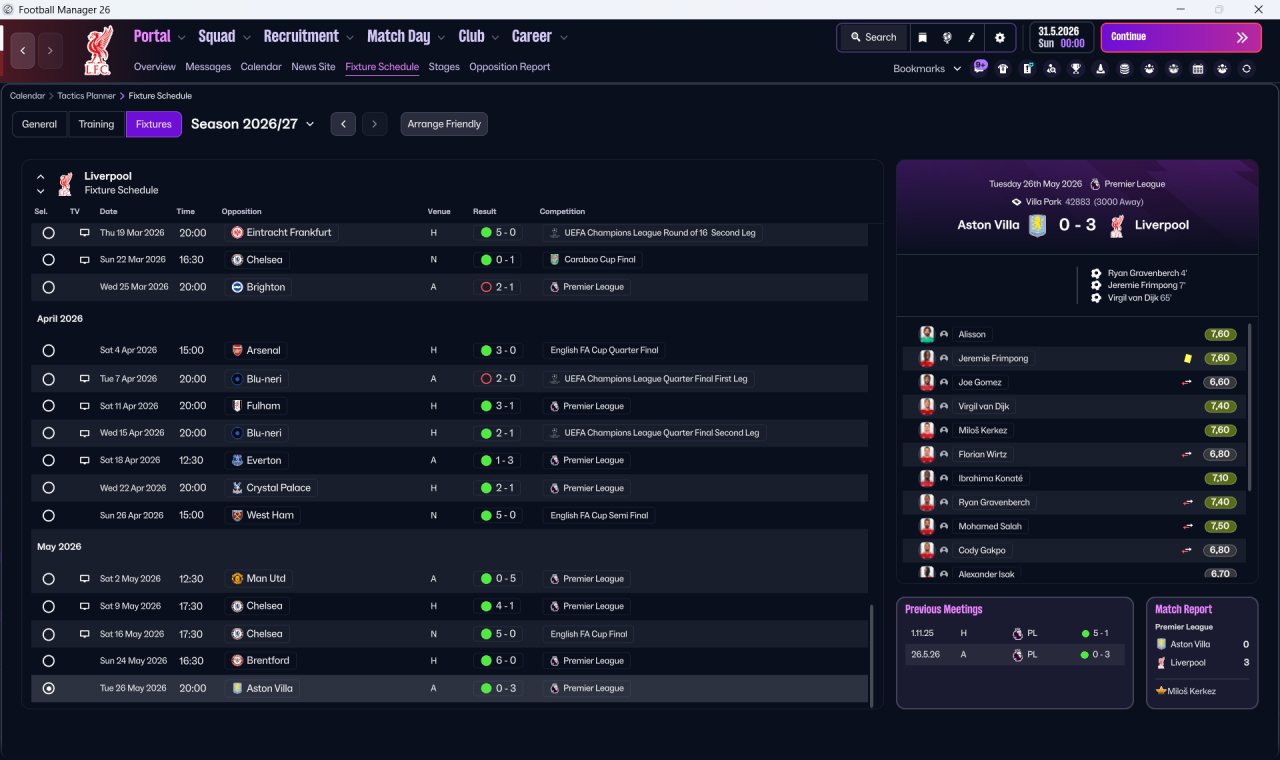Switch to the General tab
Screen dimensions: 1280x760
[40, 124]
